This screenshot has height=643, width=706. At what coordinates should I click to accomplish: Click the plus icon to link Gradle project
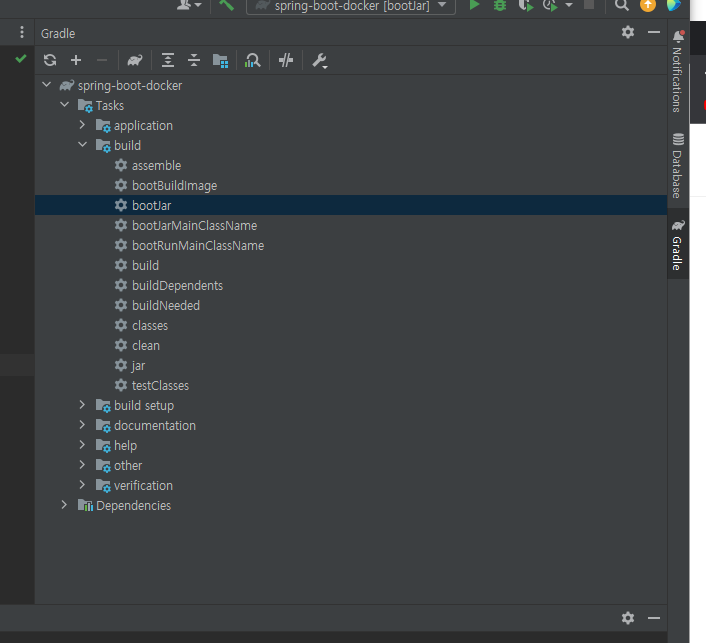tap(76, 60)
